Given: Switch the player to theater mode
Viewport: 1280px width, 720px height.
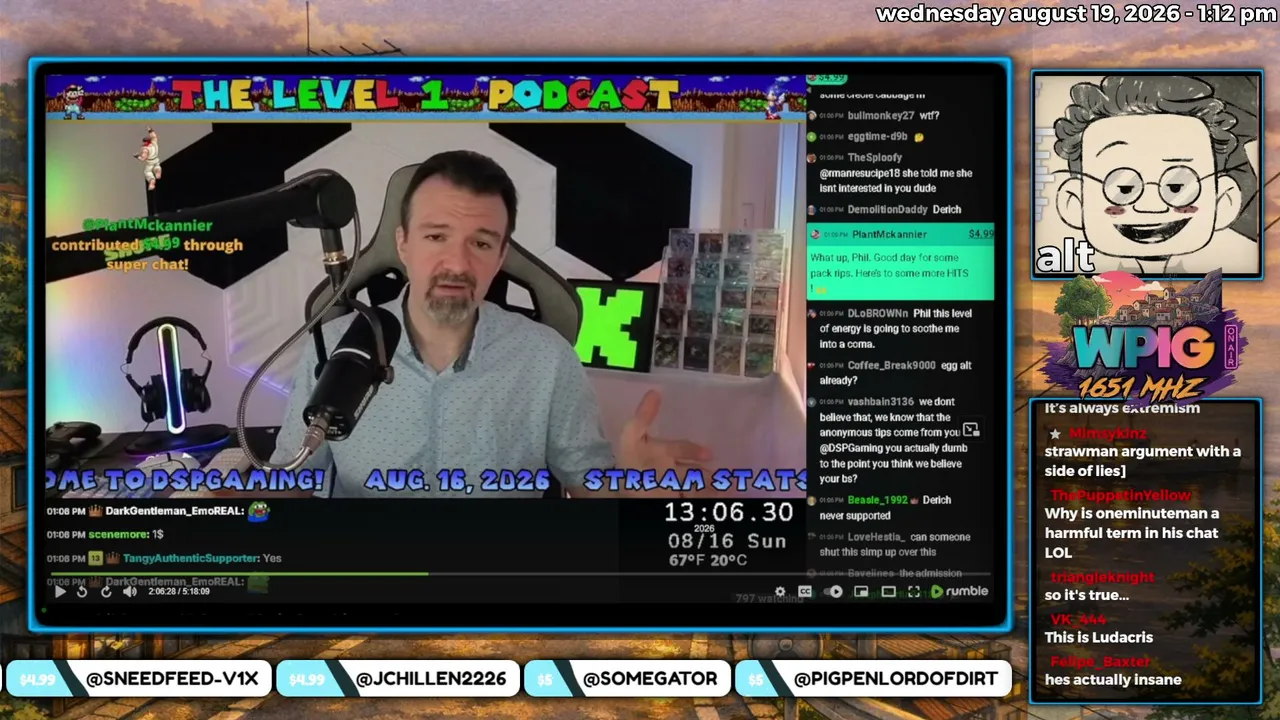Looking at the screenshot, I should 888,592.
